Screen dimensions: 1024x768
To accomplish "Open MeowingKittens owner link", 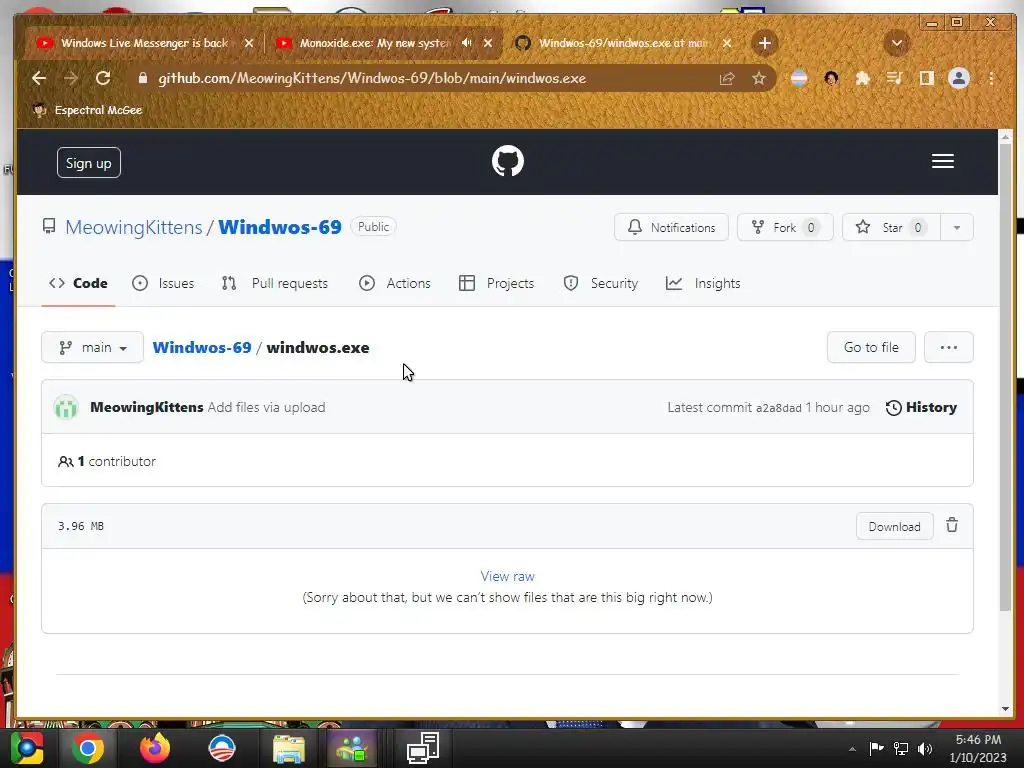I will tap(134, 227).
